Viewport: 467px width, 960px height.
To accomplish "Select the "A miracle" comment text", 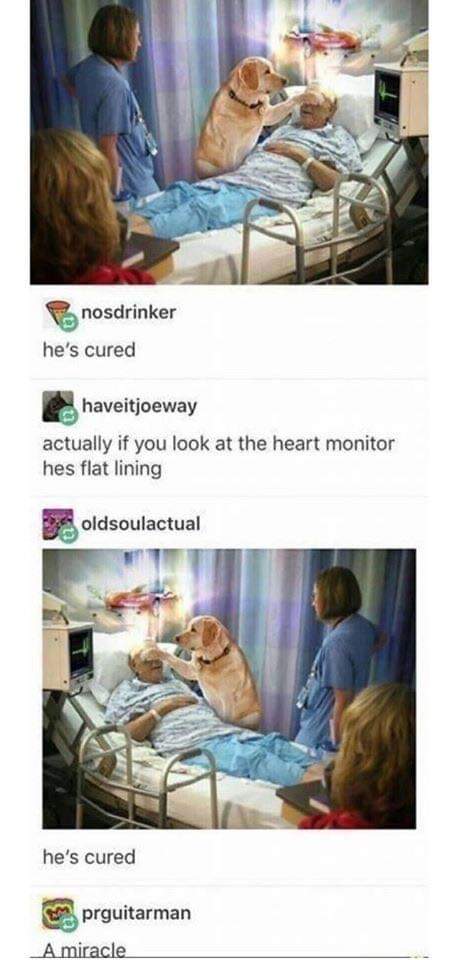I will pyautogui.click(x=84, y=951).
